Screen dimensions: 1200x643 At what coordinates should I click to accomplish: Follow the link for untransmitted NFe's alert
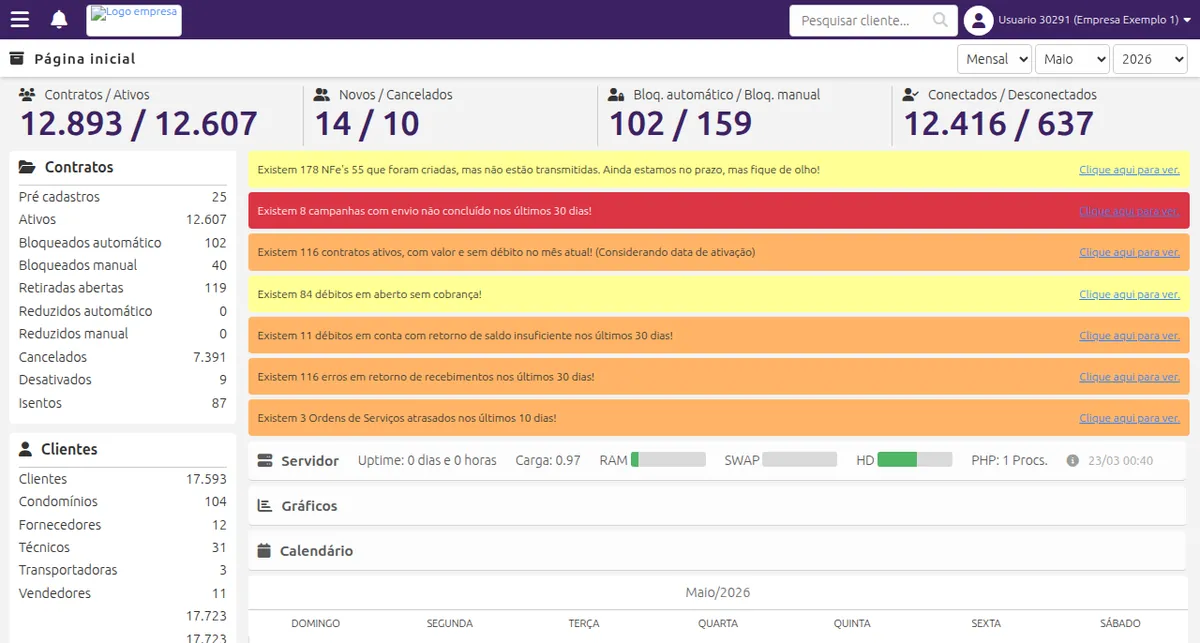(x=1129, y=170)
